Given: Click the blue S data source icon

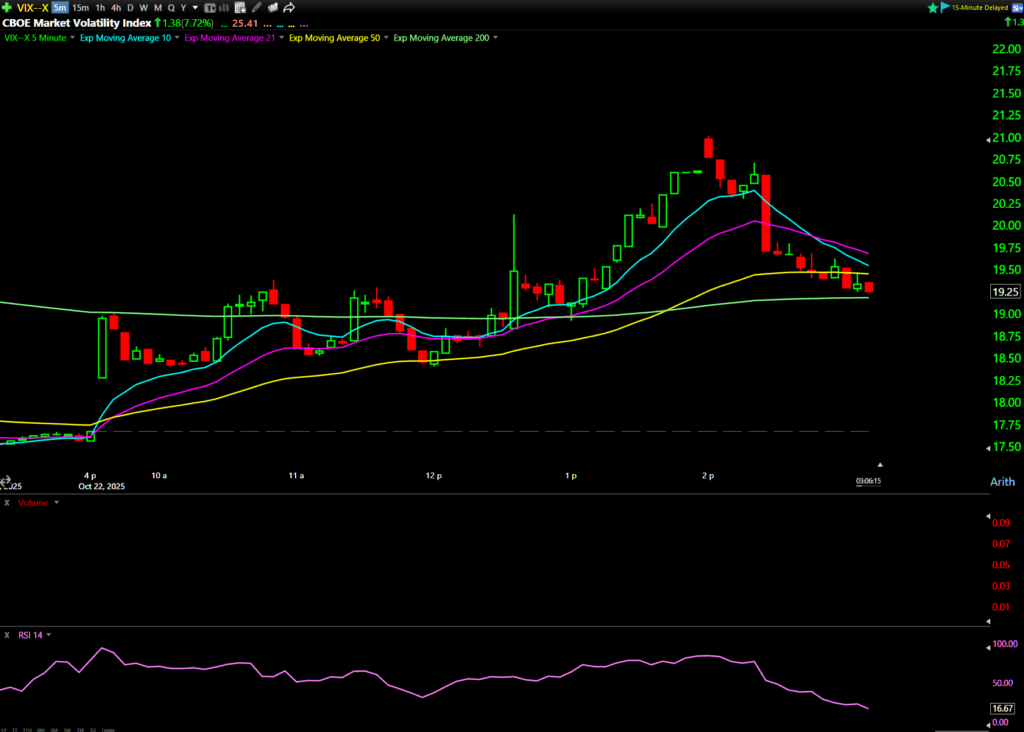Looking at the screenshot, I should click(x=1015, y=8).
